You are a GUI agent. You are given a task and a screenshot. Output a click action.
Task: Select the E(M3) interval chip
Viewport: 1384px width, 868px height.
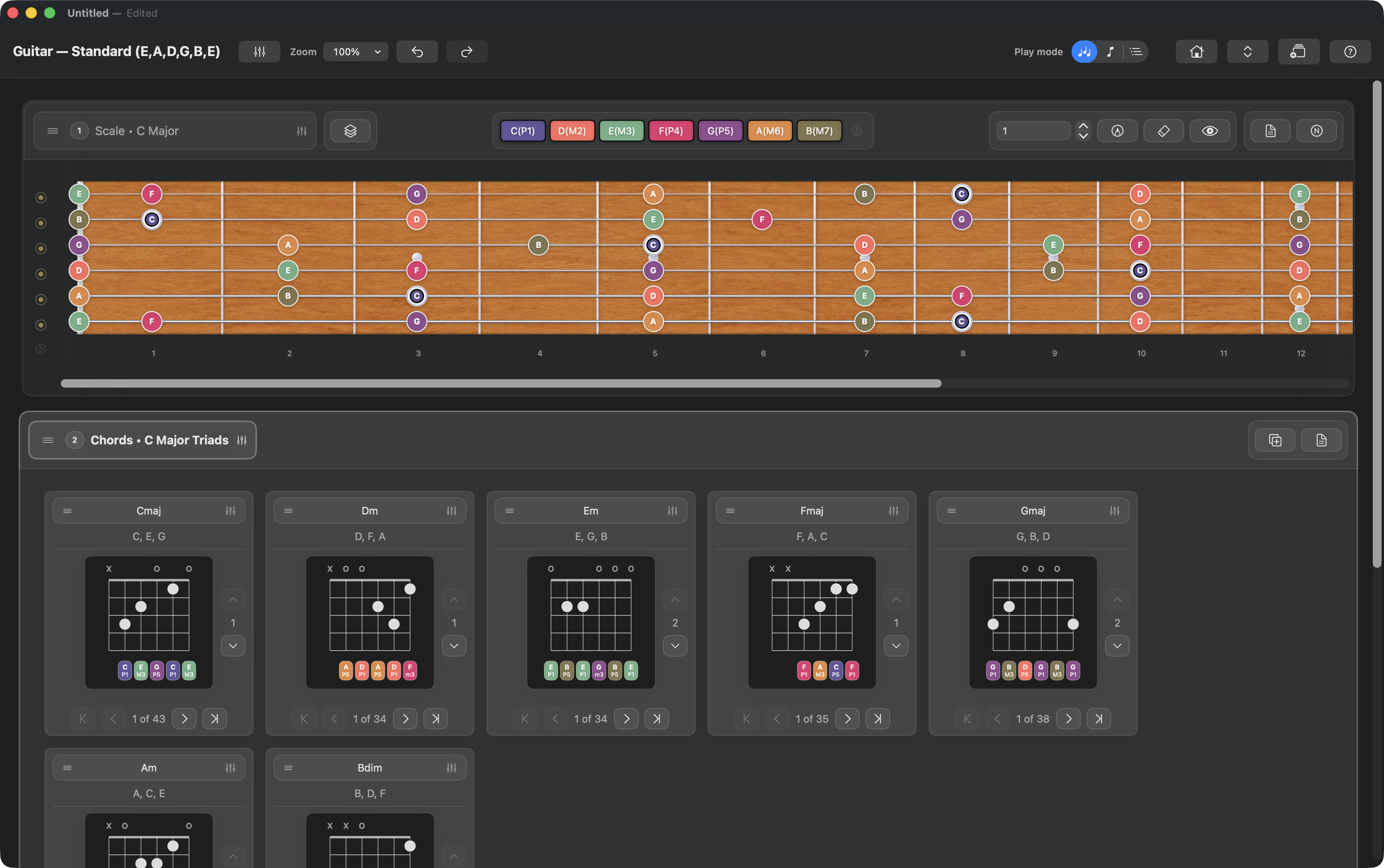coord(621,131)
